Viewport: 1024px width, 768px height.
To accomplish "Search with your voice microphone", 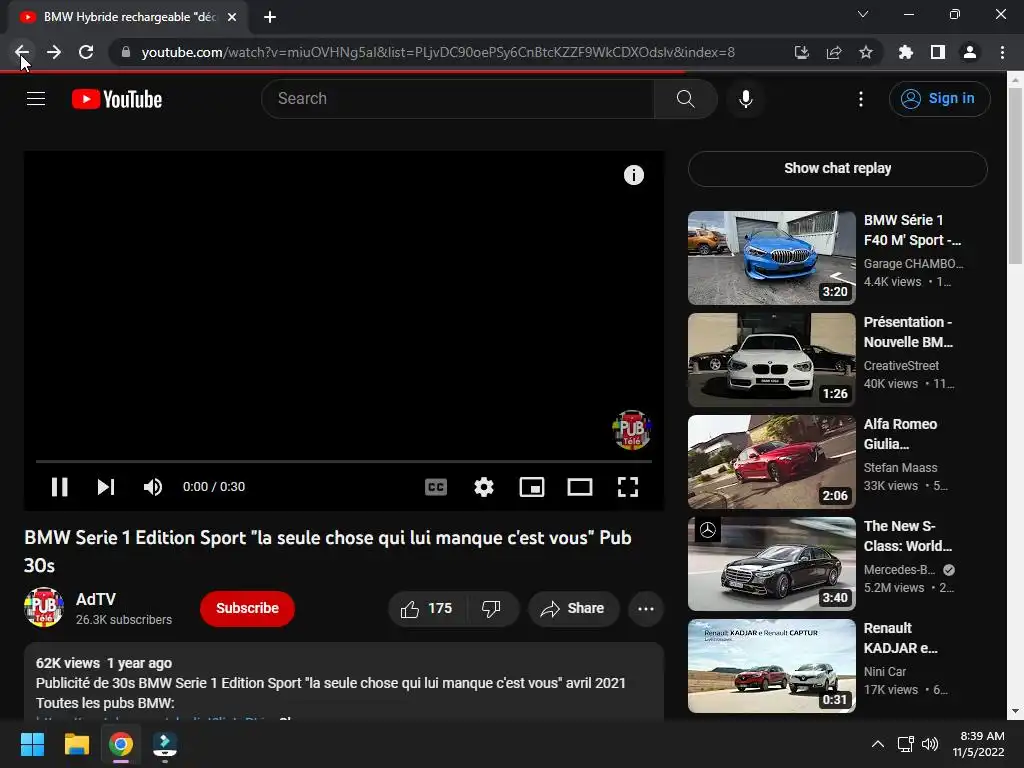I will point(746,99).
